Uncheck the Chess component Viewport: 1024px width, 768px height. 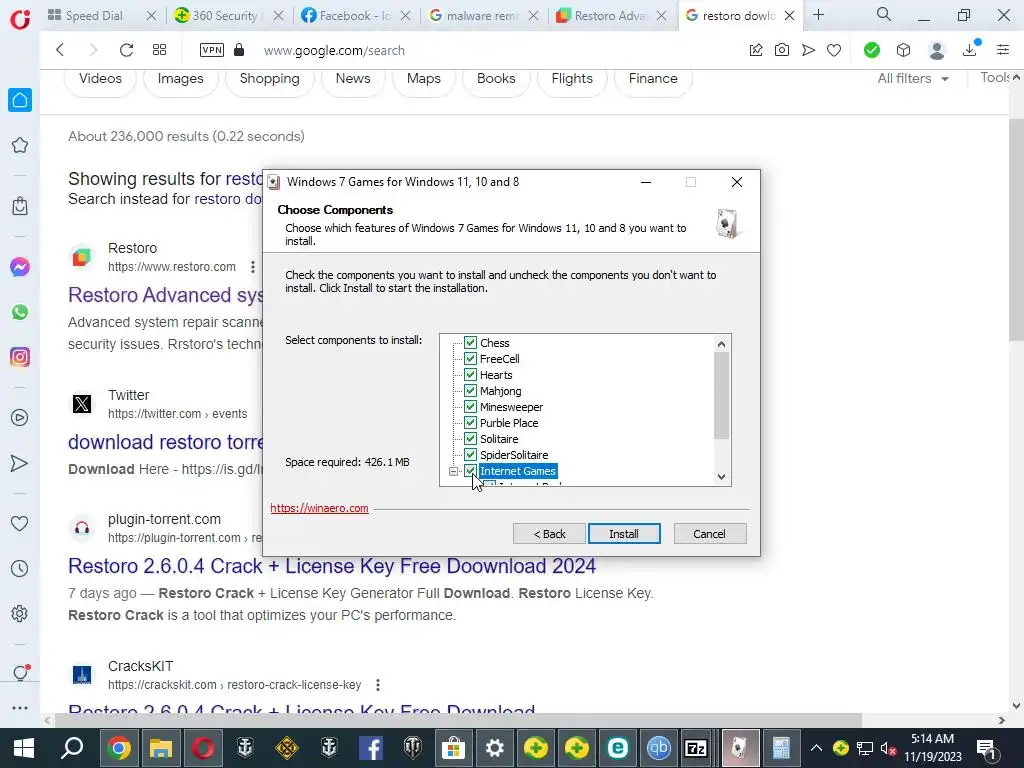470,343
